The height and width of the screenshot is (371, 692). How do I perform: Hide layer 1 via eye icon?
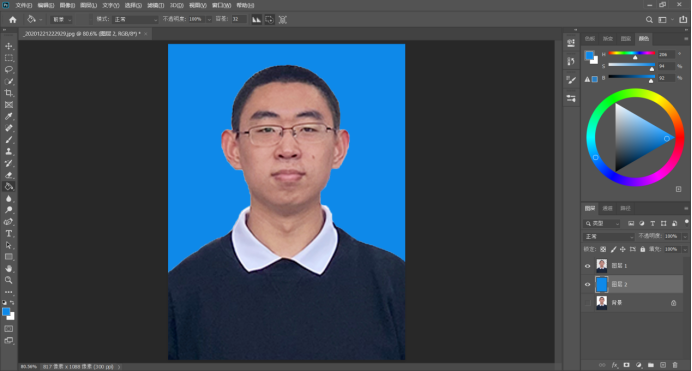(587, 266)
